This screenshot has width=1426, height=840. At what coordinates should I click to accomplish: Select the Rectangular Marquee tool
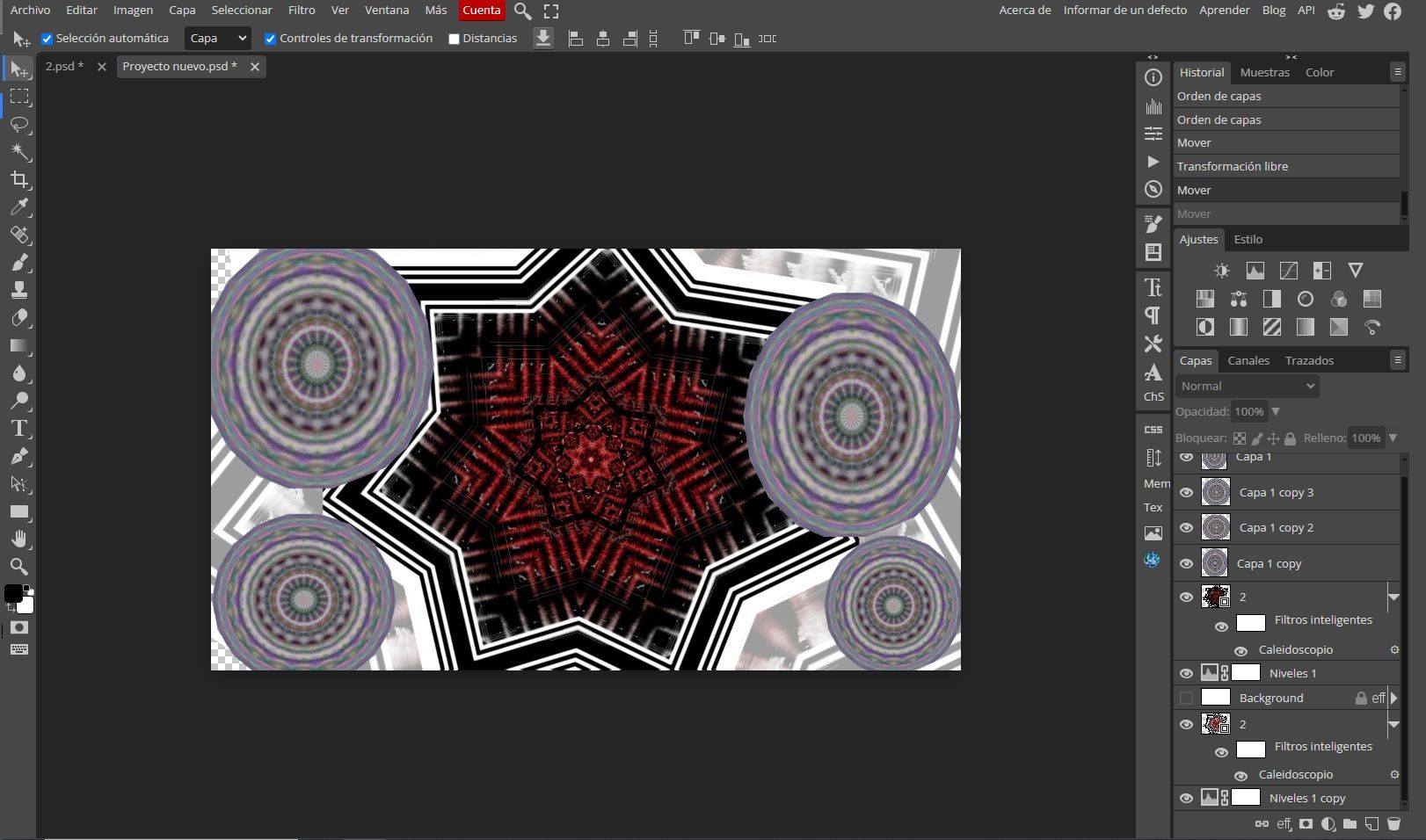(19, 97)
